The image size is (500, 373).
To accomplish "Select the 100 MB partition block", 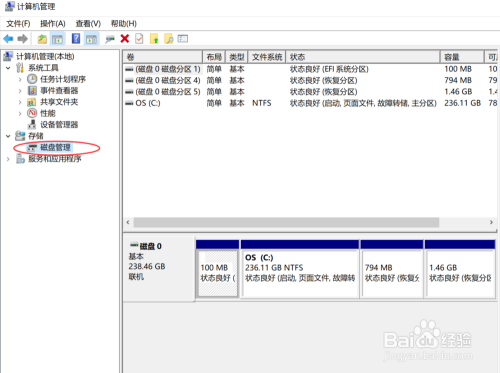I will point(217,268).
